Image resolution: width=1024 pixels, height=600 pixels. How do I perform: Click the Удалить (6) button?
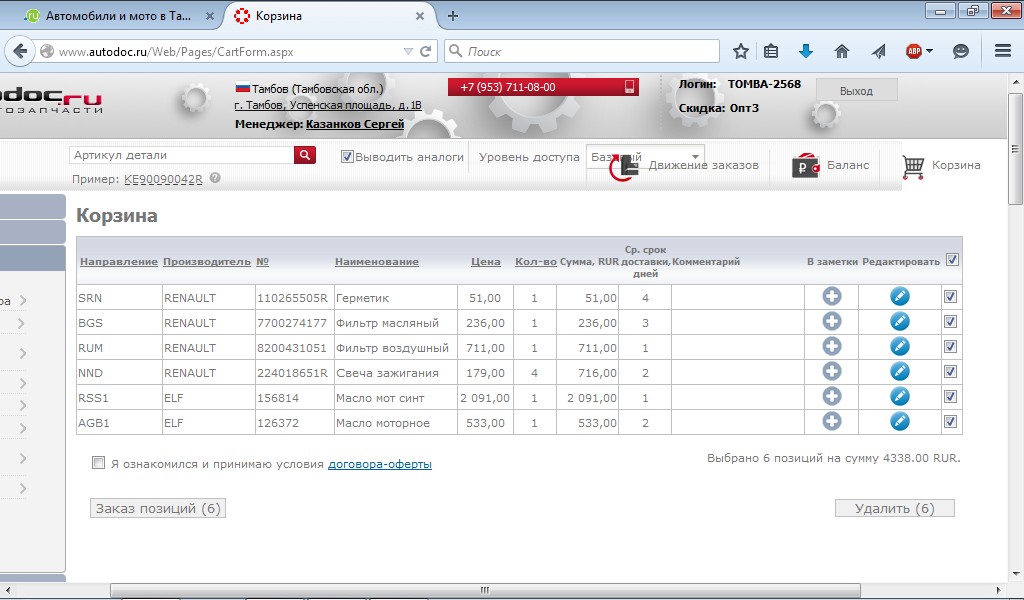(x=895, y=508)
